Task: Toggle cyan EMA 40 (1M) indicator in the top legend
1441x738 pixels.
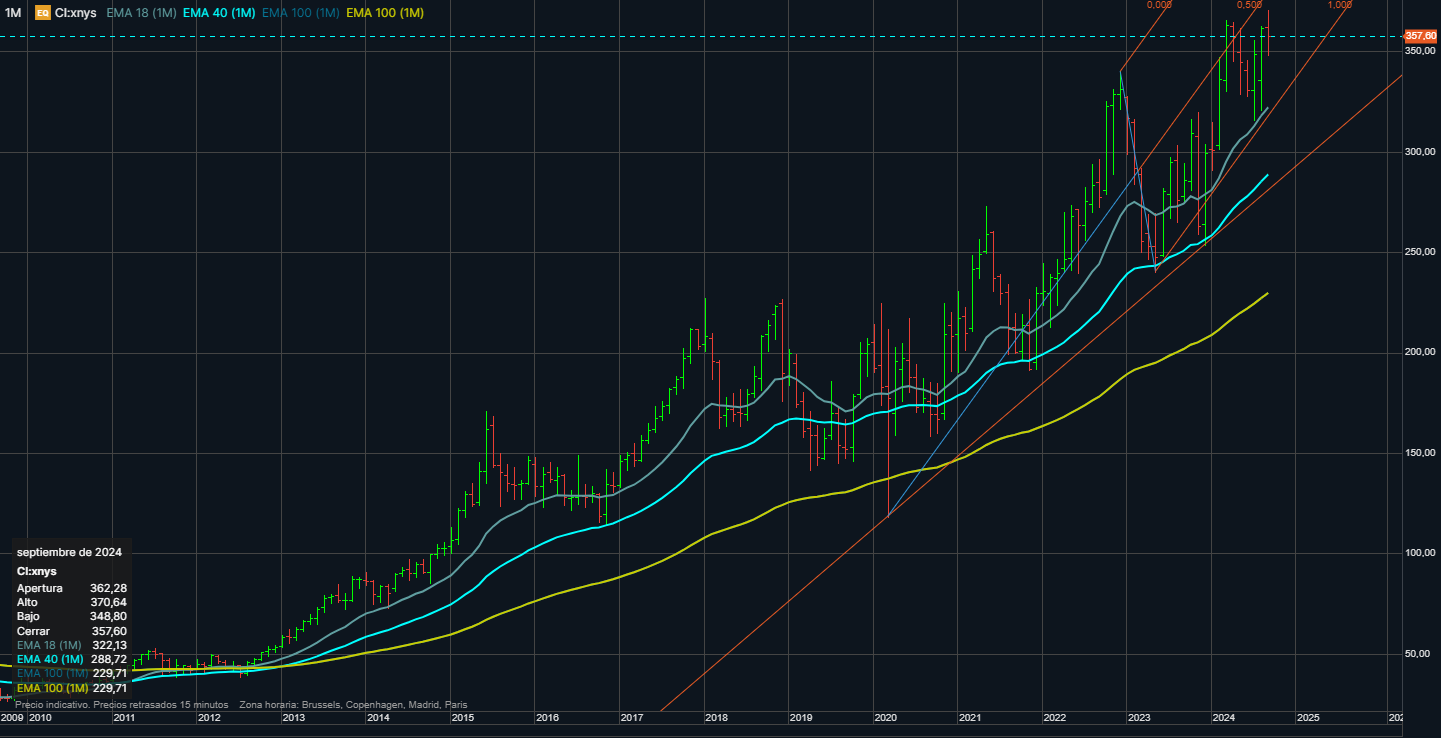Action: click(x=219, y=13)
